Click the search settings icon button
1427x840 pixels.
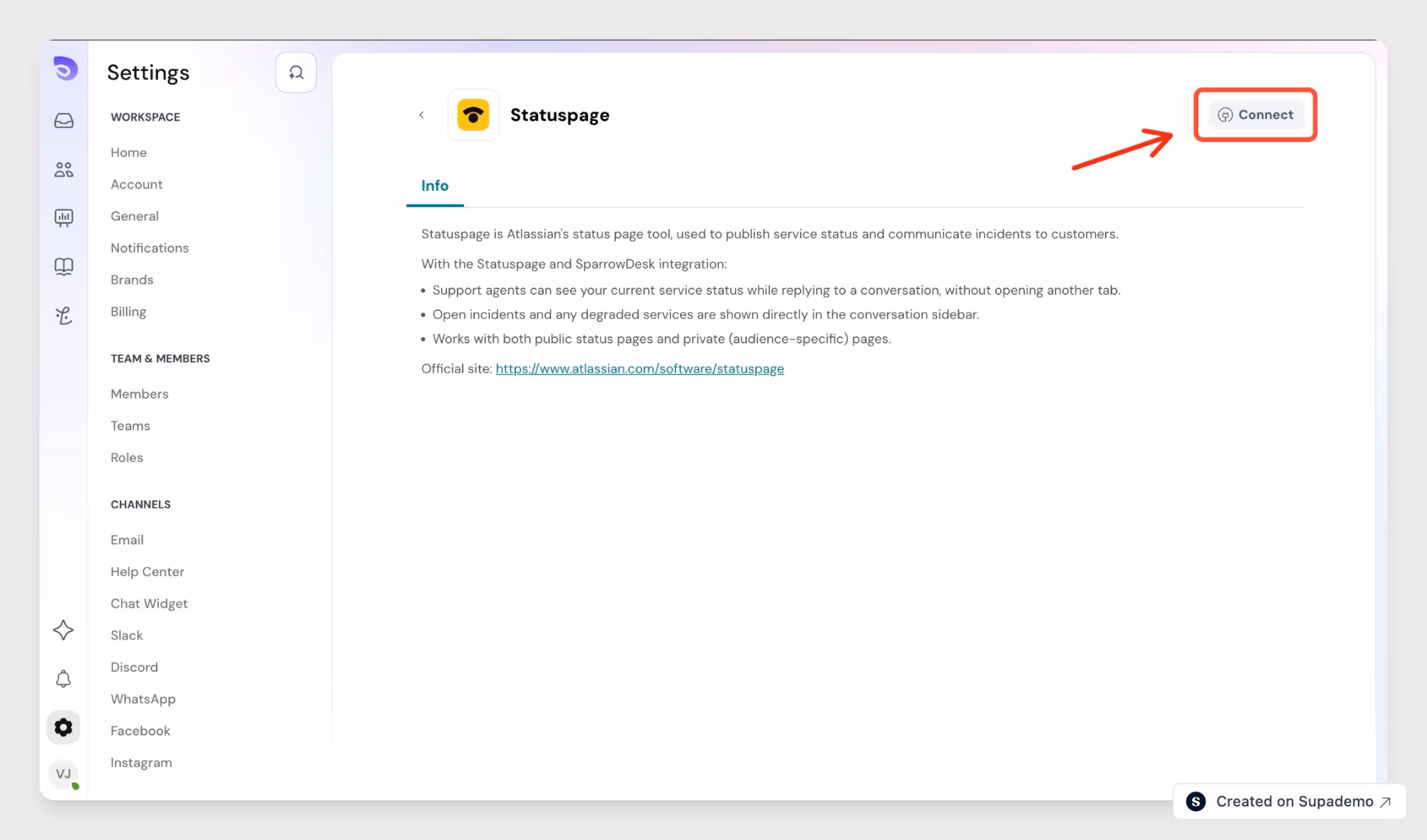(x=296, y=72)
